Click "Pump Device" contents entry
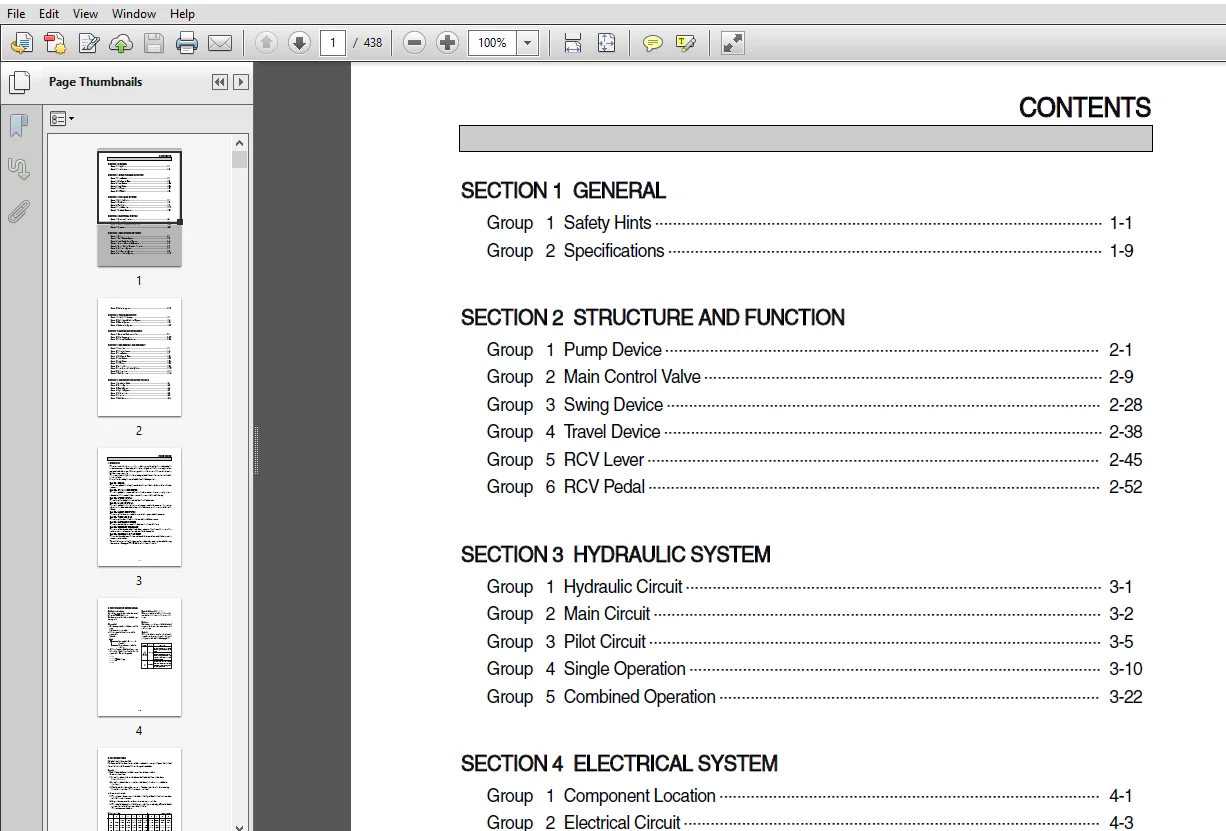The height and width of the screenshot is (831, 1226). pyautogui.click(x=613, y=350)
